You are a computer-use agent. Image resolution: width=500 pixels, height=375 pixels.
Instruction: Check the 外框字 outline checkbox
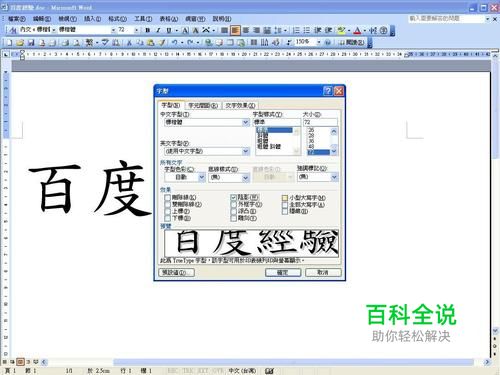(x=234, y=204)
